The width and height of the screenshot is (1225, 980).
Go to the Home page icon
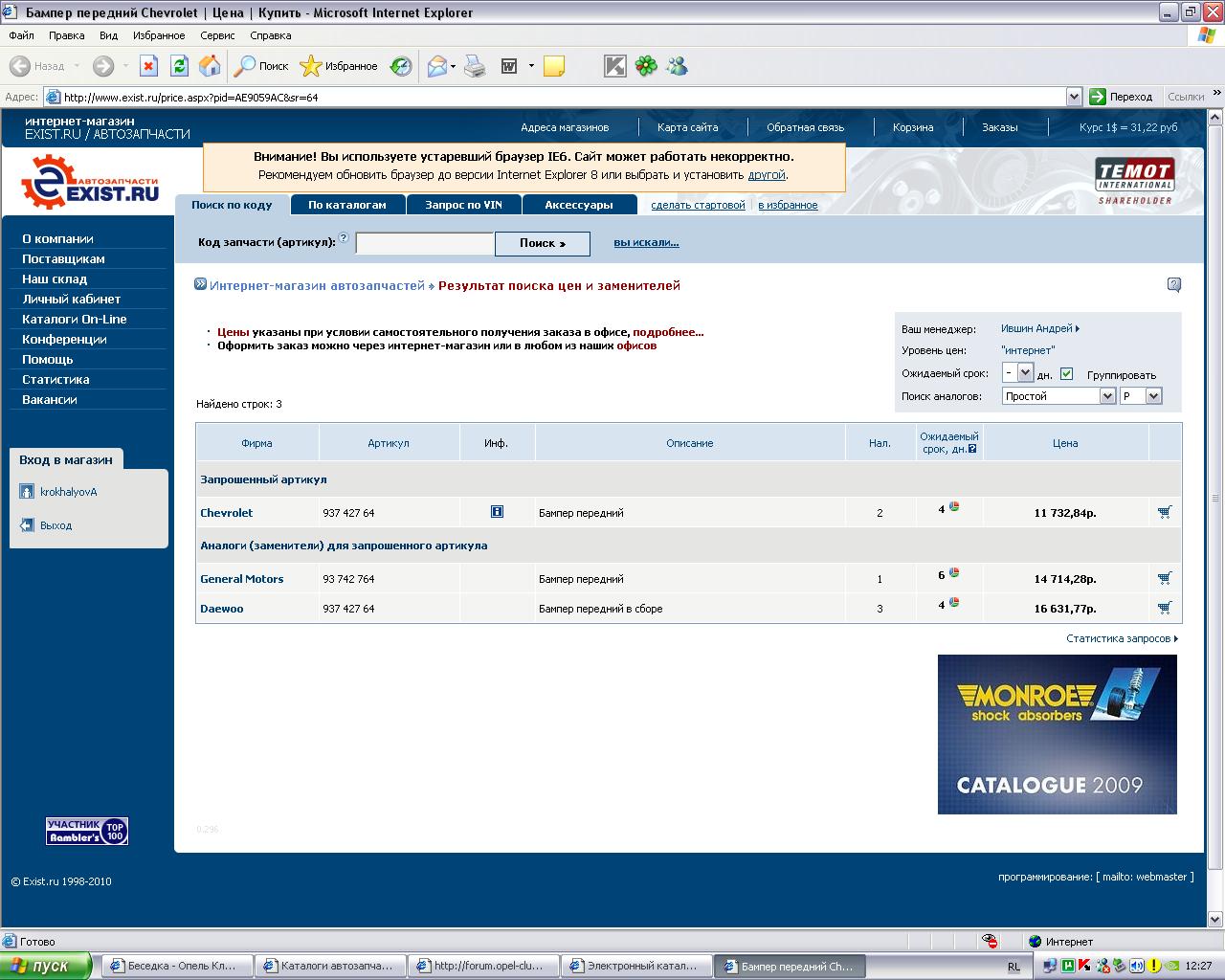pyautogui.click(x=210, y=66)
